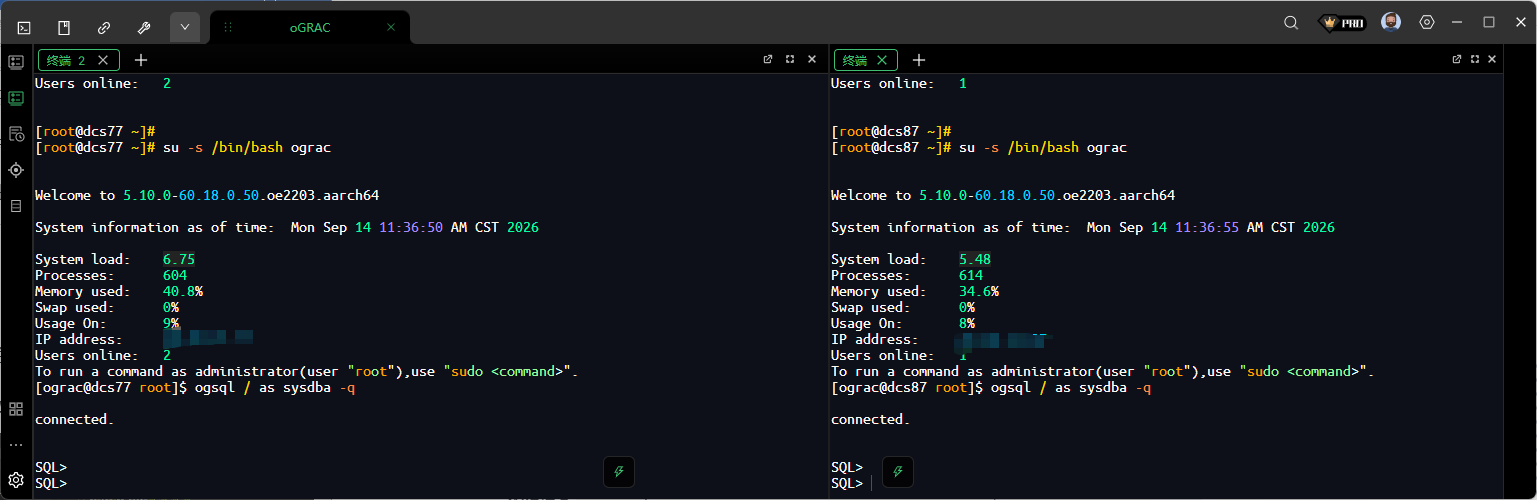The width and height of the screenshot is (1537, 500).
Task: Click the last SQL> prompt in left terminal
Action: click(51, 484)
